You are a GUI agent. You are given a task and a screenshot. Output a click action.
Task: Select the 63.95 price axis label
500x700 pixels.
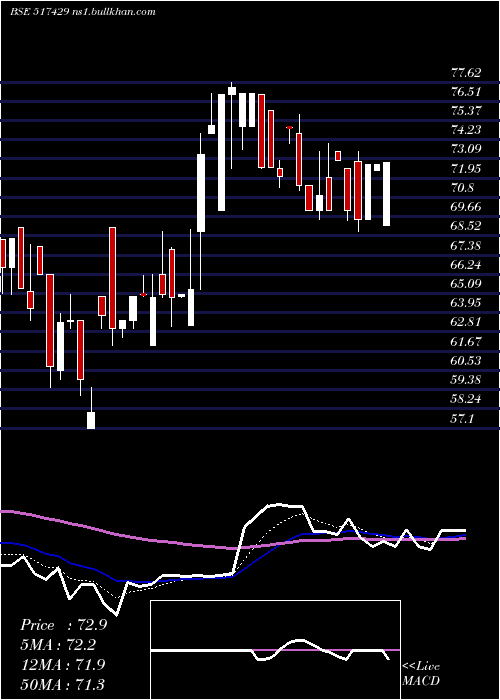click(466, 303)
